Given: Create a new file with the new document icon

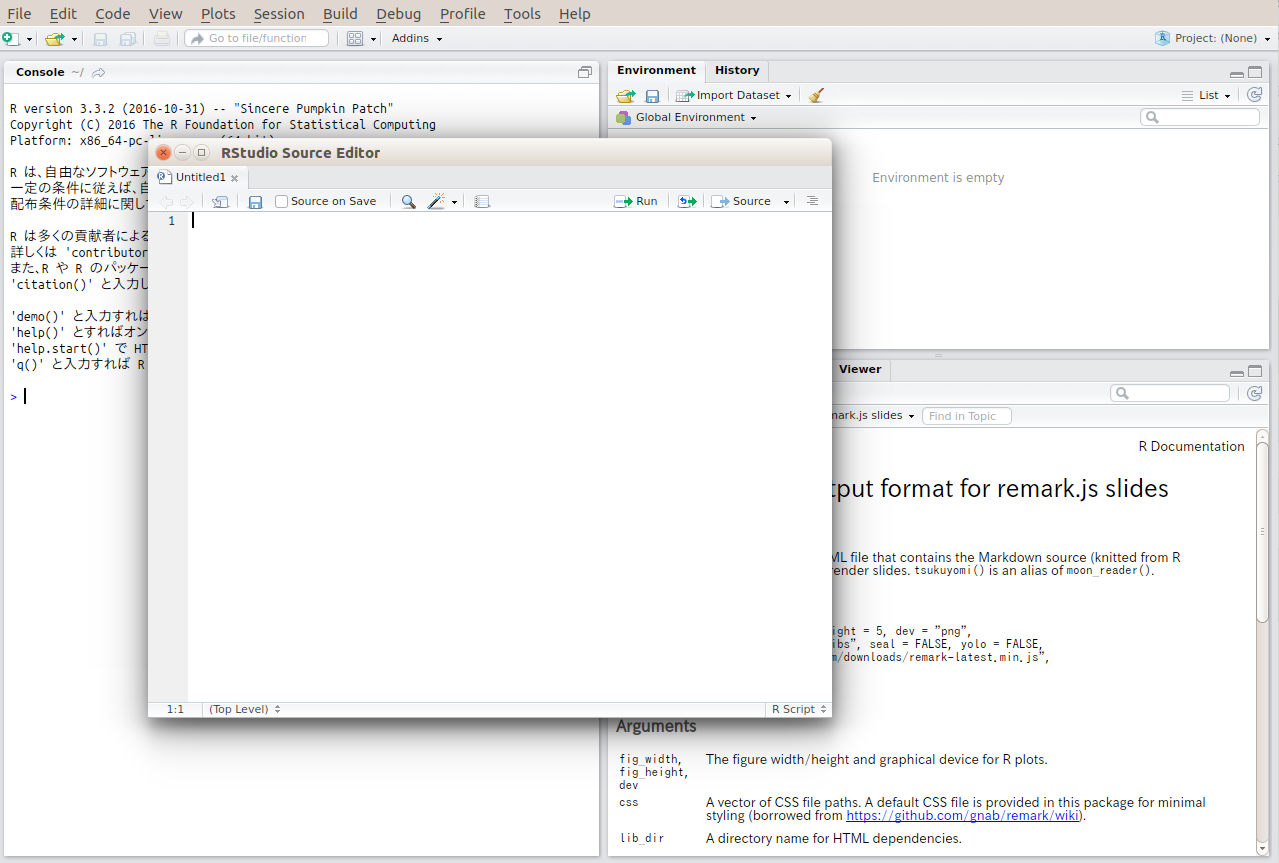Looking at the screenshot, I should (12, 37).
